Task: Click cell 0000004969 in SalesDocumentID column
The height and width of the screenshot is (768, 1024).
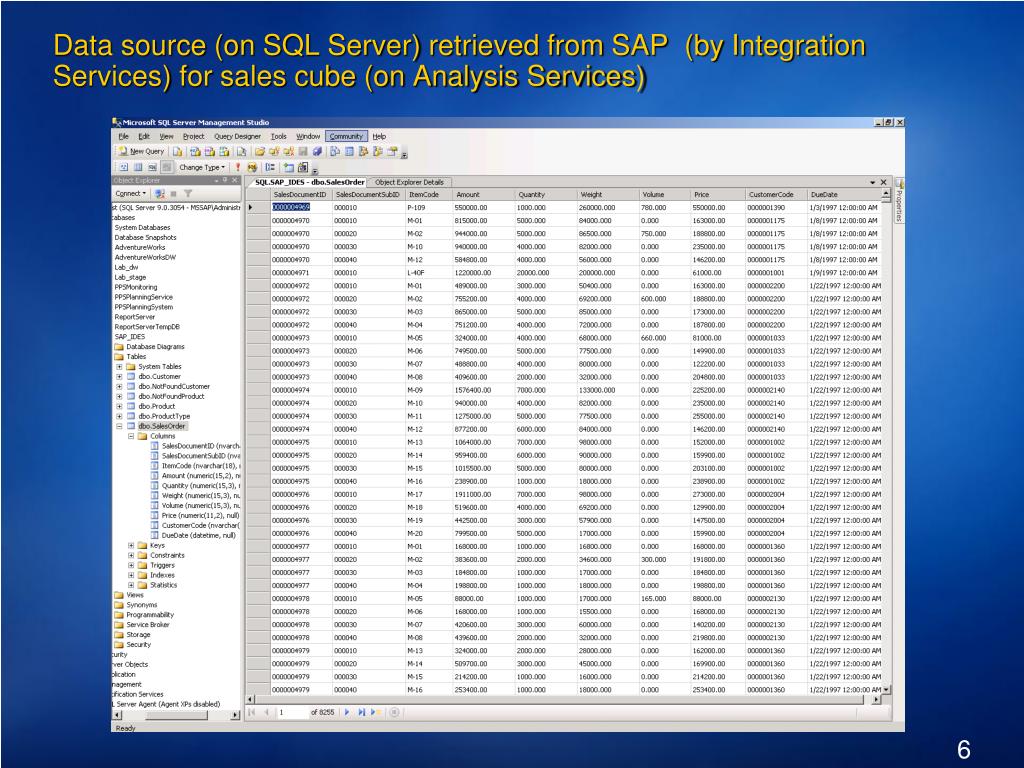Action: (x=301, y=207)
